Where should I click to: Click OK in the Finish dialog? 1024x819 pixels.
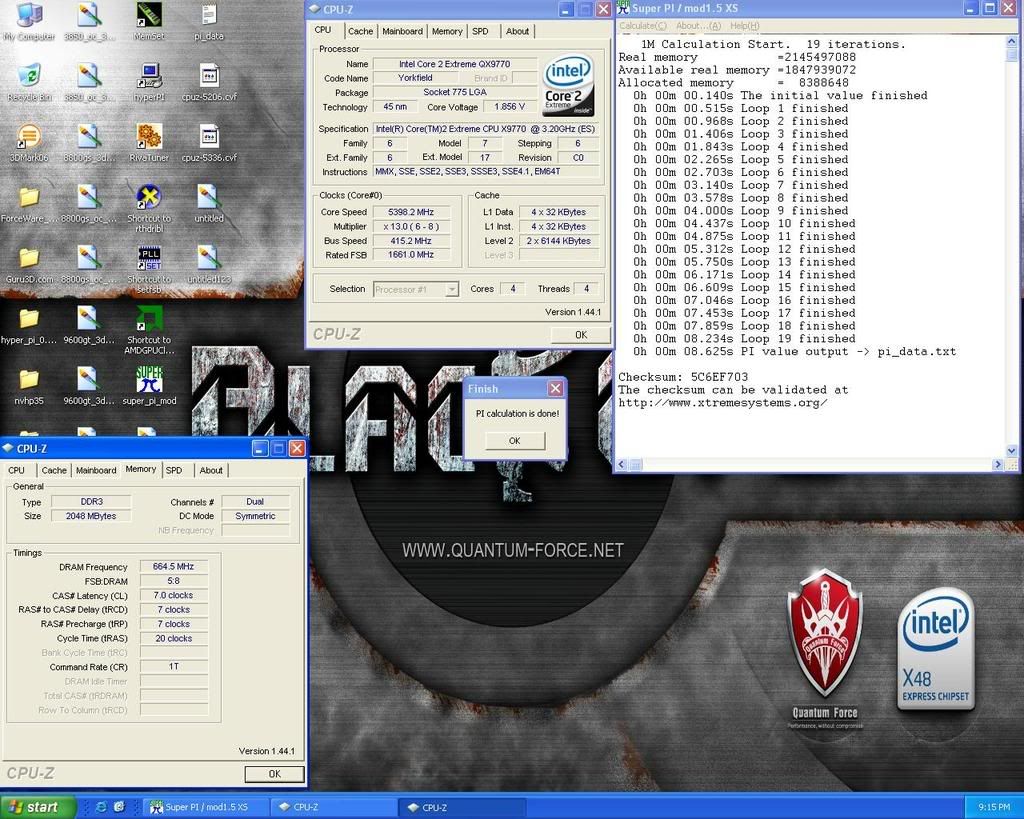click(513, 440)
